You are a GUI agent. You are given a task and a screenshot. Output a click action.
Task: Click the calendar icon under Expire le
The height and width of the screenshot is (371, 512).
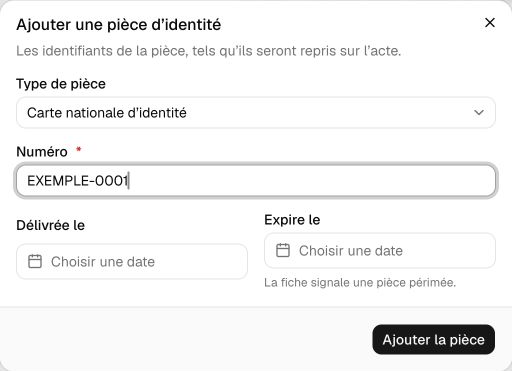pyautogui.click(x=283, y=250)
